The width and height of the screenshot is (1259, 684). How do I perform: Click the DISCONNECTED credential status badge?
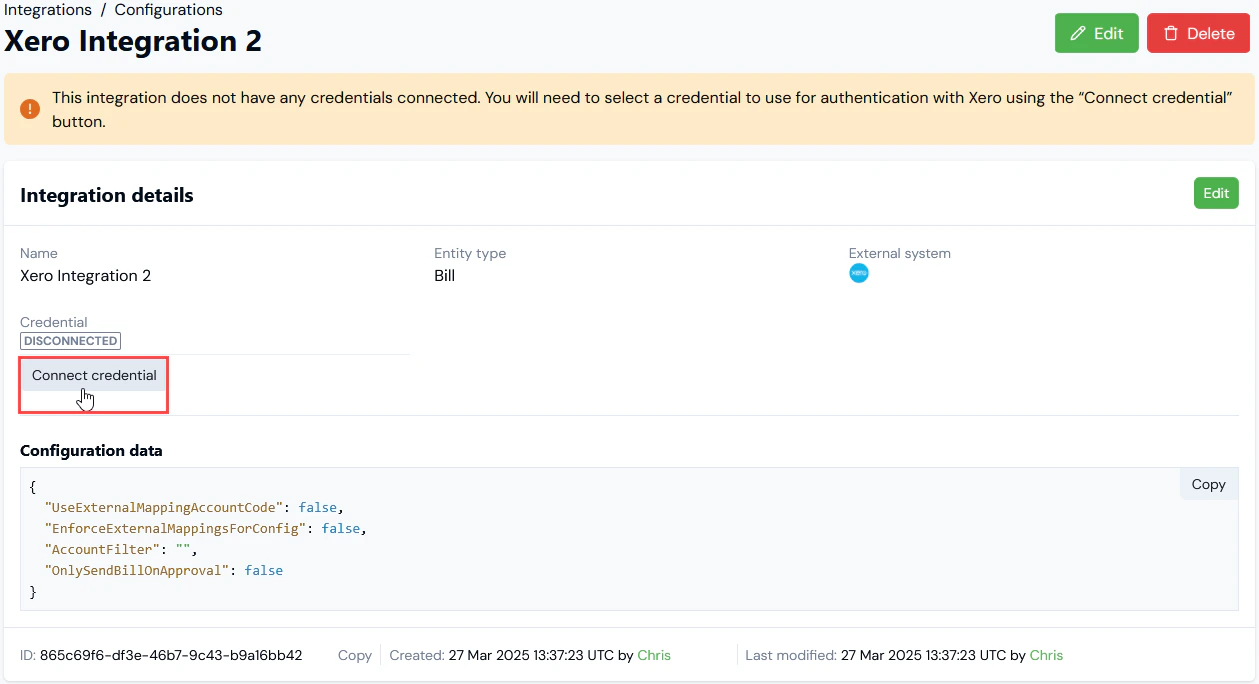coord(70,341)
